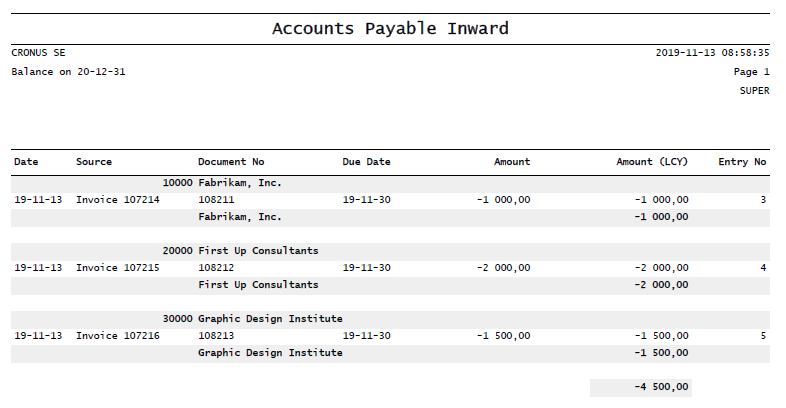Screen dimensions: 786x408
Task: Click the Amount (LCY) column header
Action: 652,162
